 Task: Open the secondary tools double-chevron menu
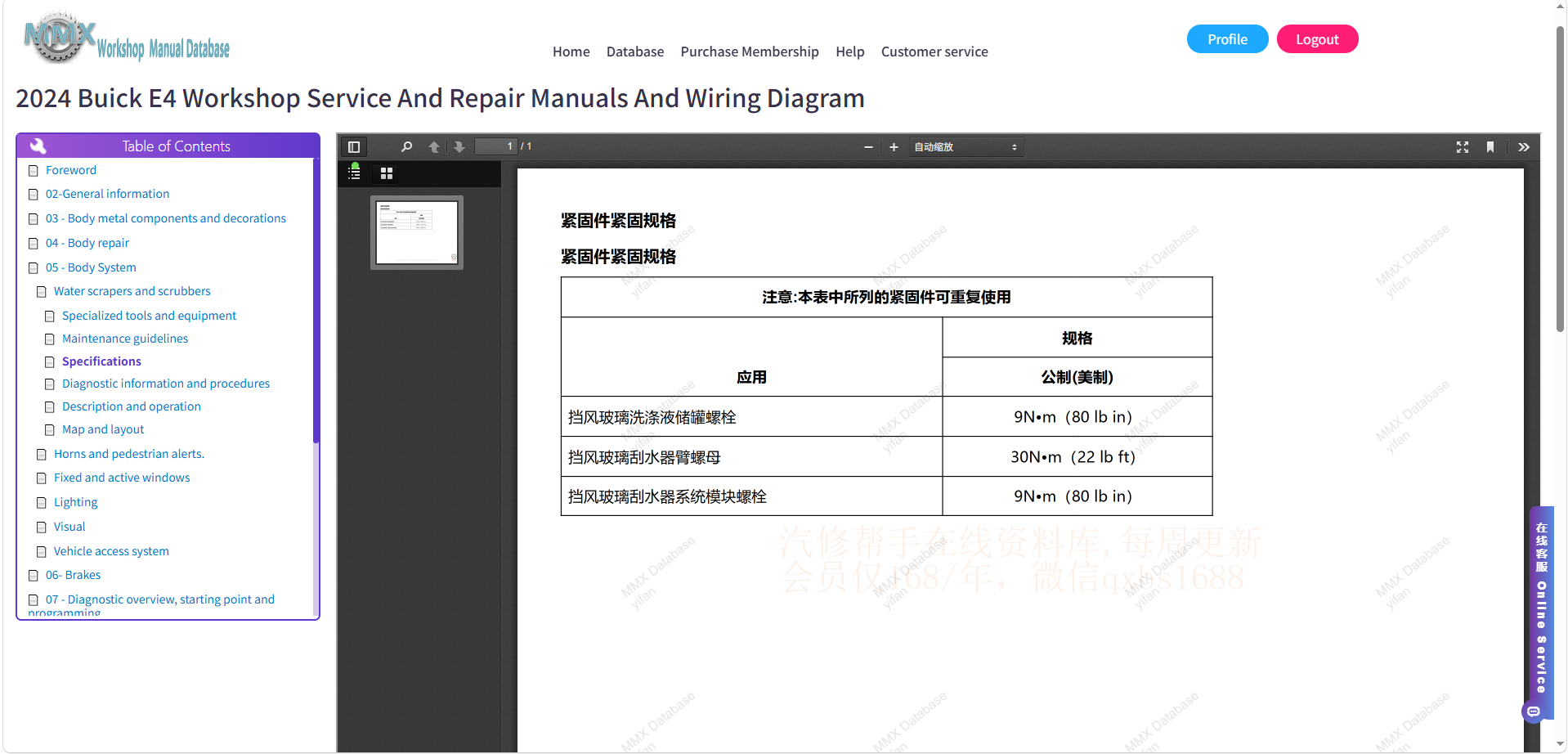click(1524, 147)
